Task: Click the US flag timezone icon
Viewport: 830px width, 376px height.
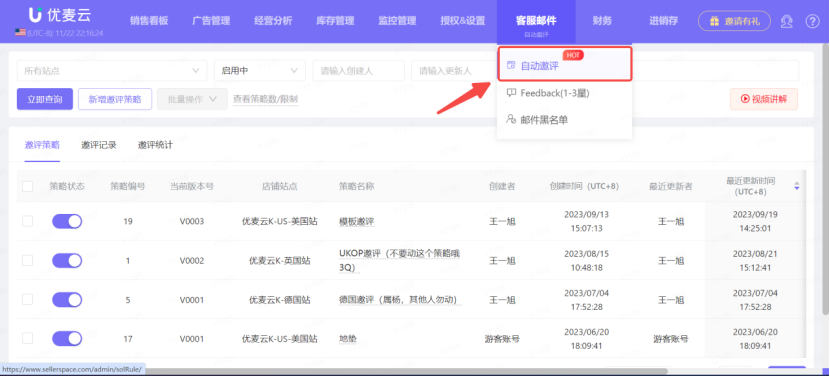Action: [20, 33]
